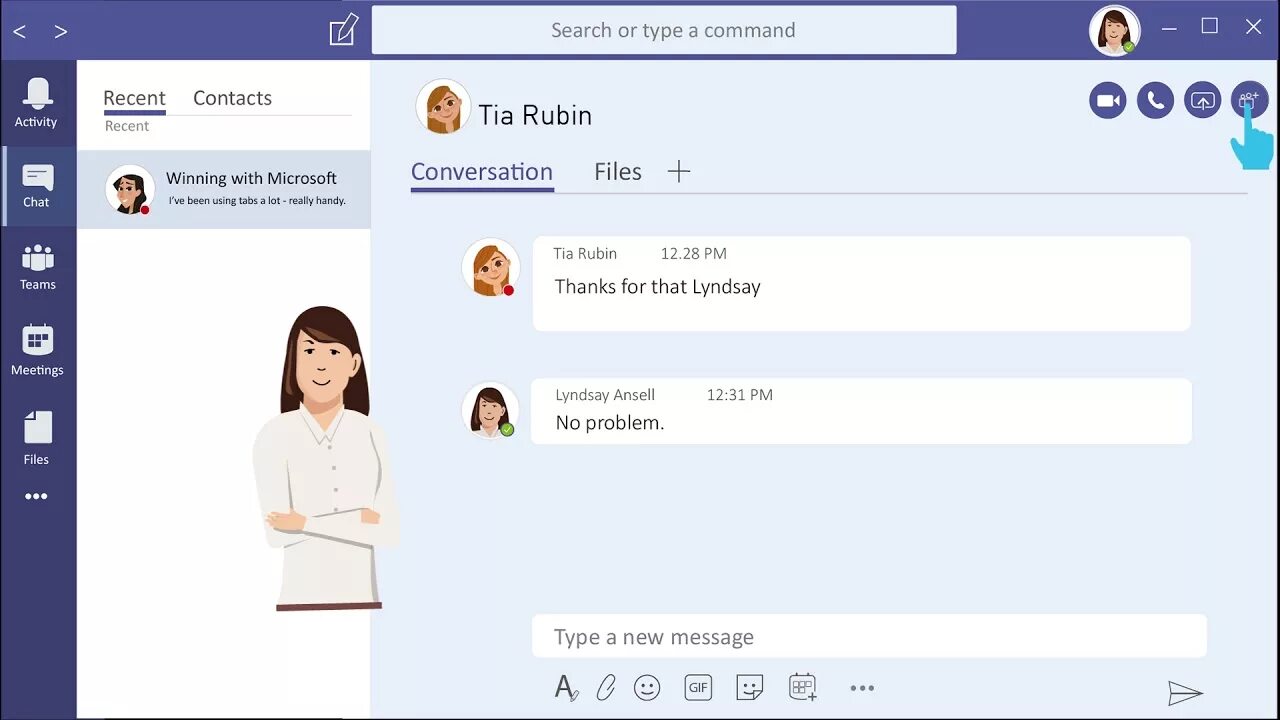Switch to the Contacts tab
This screenshot has height=720, width=1280.
(232, 98)
